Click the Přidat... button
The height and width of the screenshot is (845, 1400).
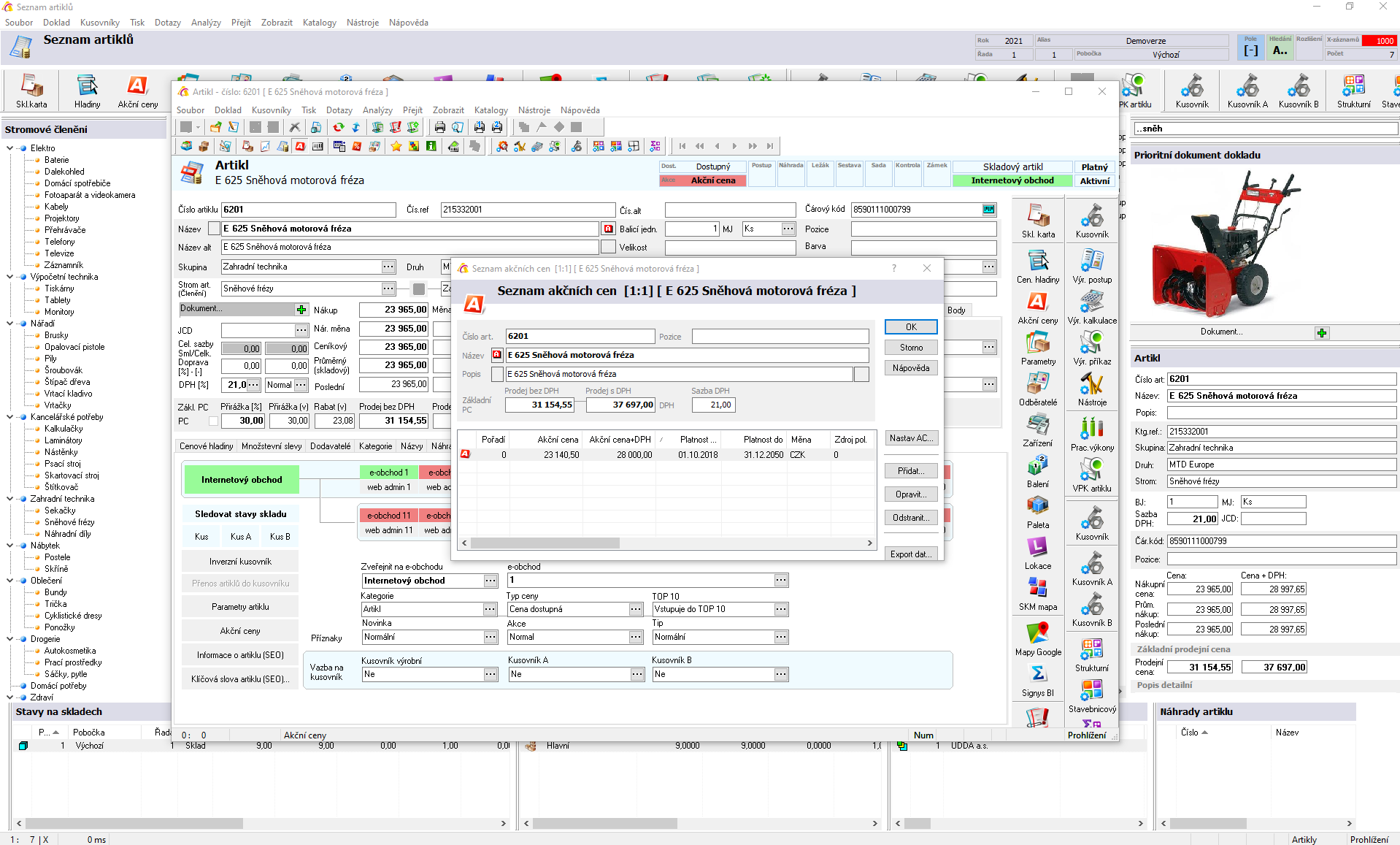[x=911, y=471]
